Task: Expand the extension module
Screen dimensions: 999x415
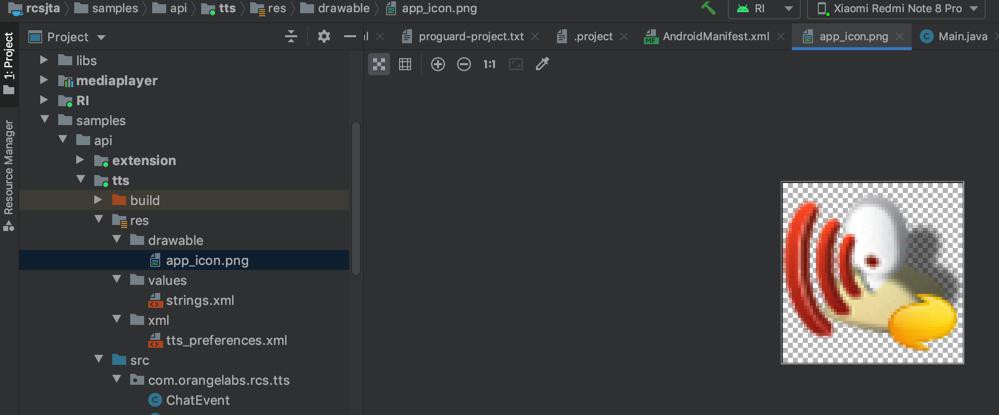Action: coord(80,160)
